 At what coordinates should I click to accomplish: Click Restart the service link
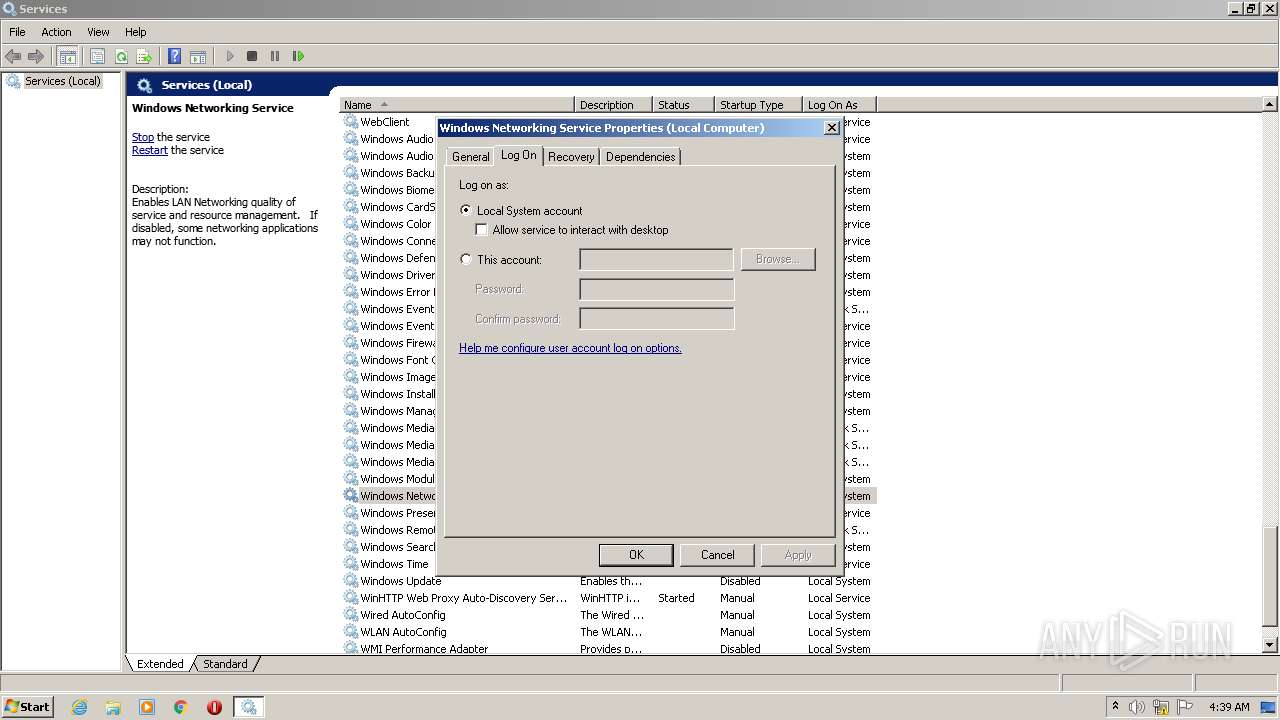pyautogui.click(x=150, y=150)
